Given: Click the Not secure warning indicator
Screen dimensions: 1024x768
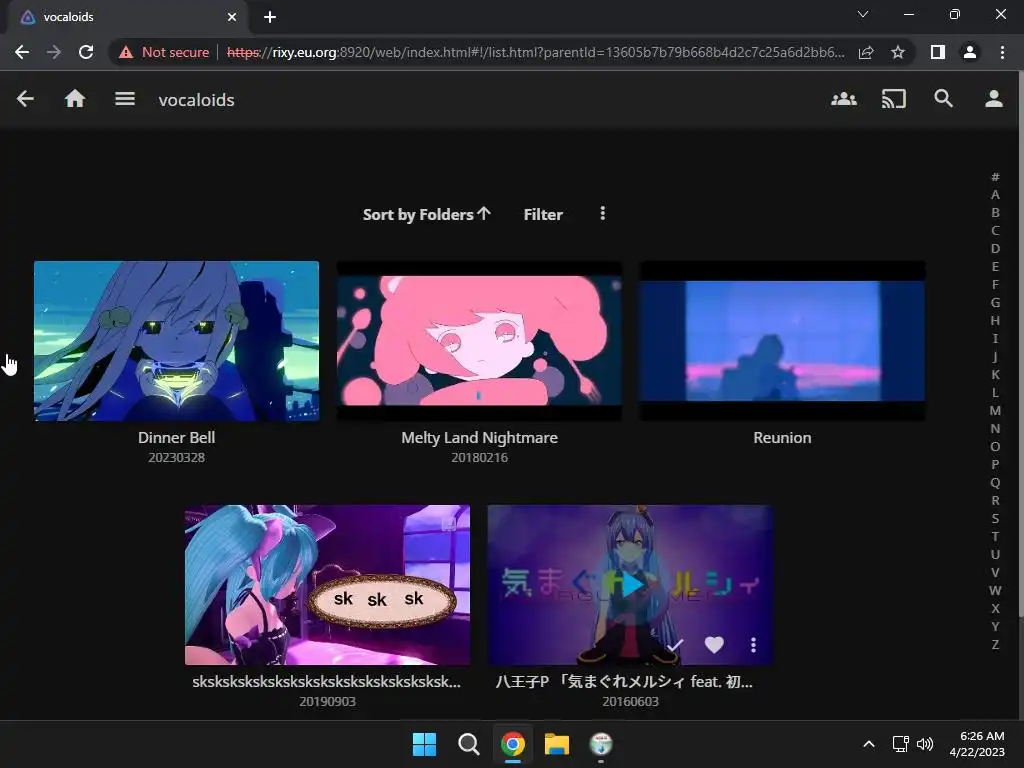Looking at the screenshot, I should click(164, 52).
